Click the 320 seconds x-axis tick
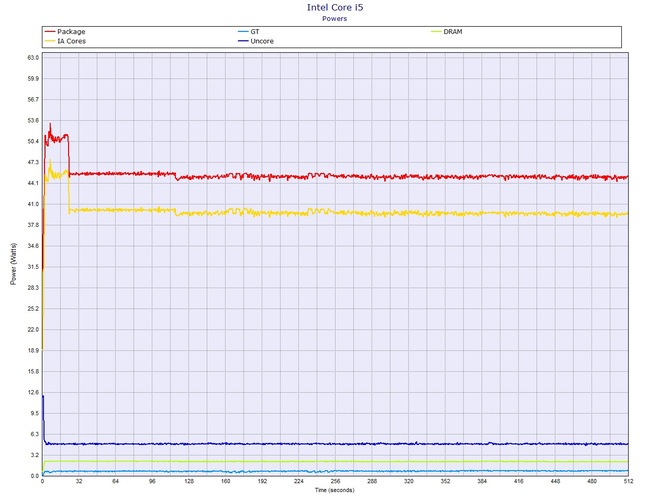This screenshot has width=670, height=502. coord(408,481)
